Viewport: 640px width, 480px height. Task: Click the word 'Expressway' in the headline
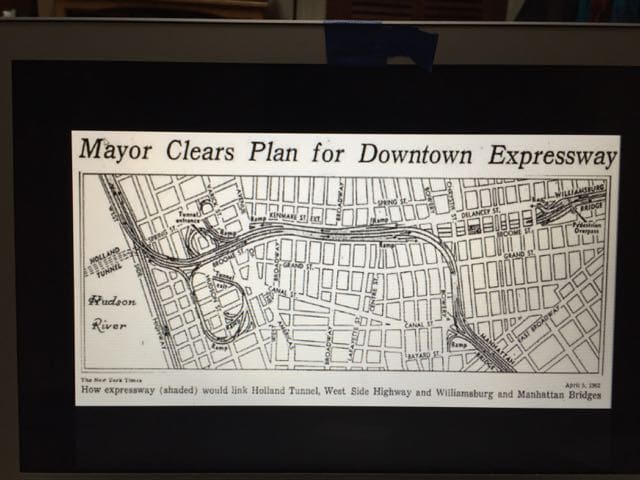[x=552, y=154]
